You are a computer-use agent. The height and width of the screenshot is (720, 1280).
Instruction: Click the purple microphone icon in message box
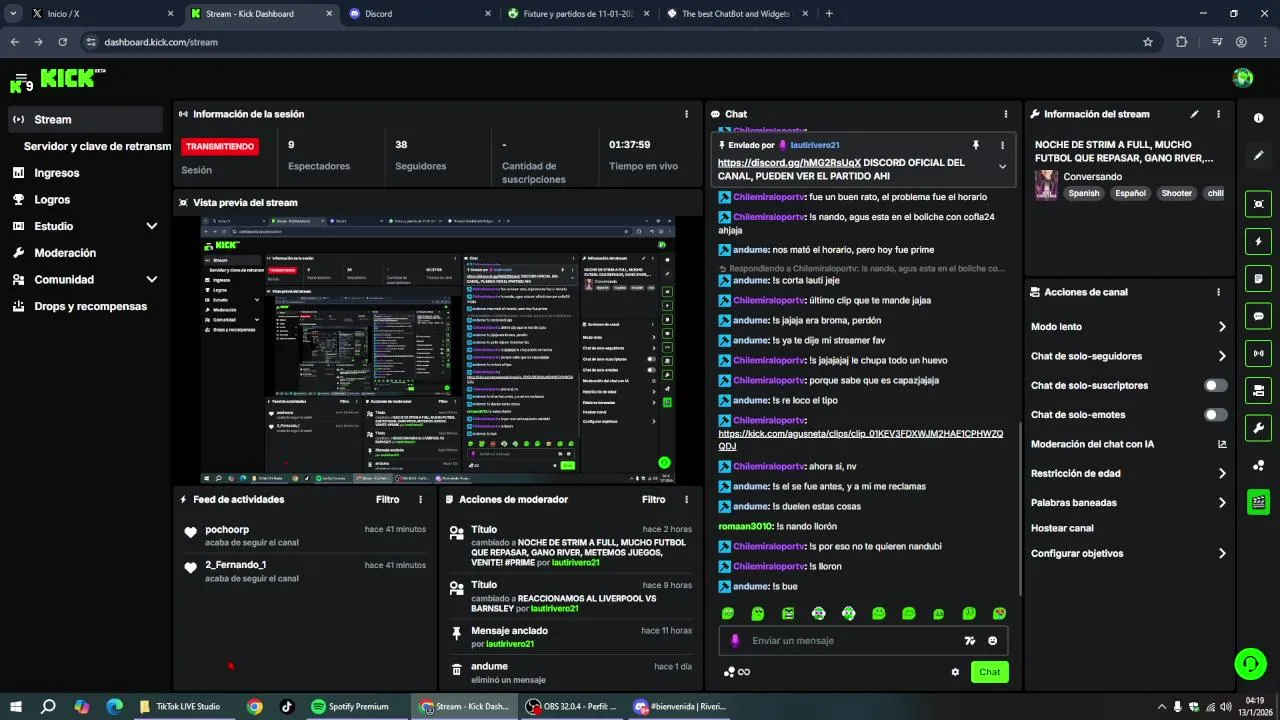point(735,641)
